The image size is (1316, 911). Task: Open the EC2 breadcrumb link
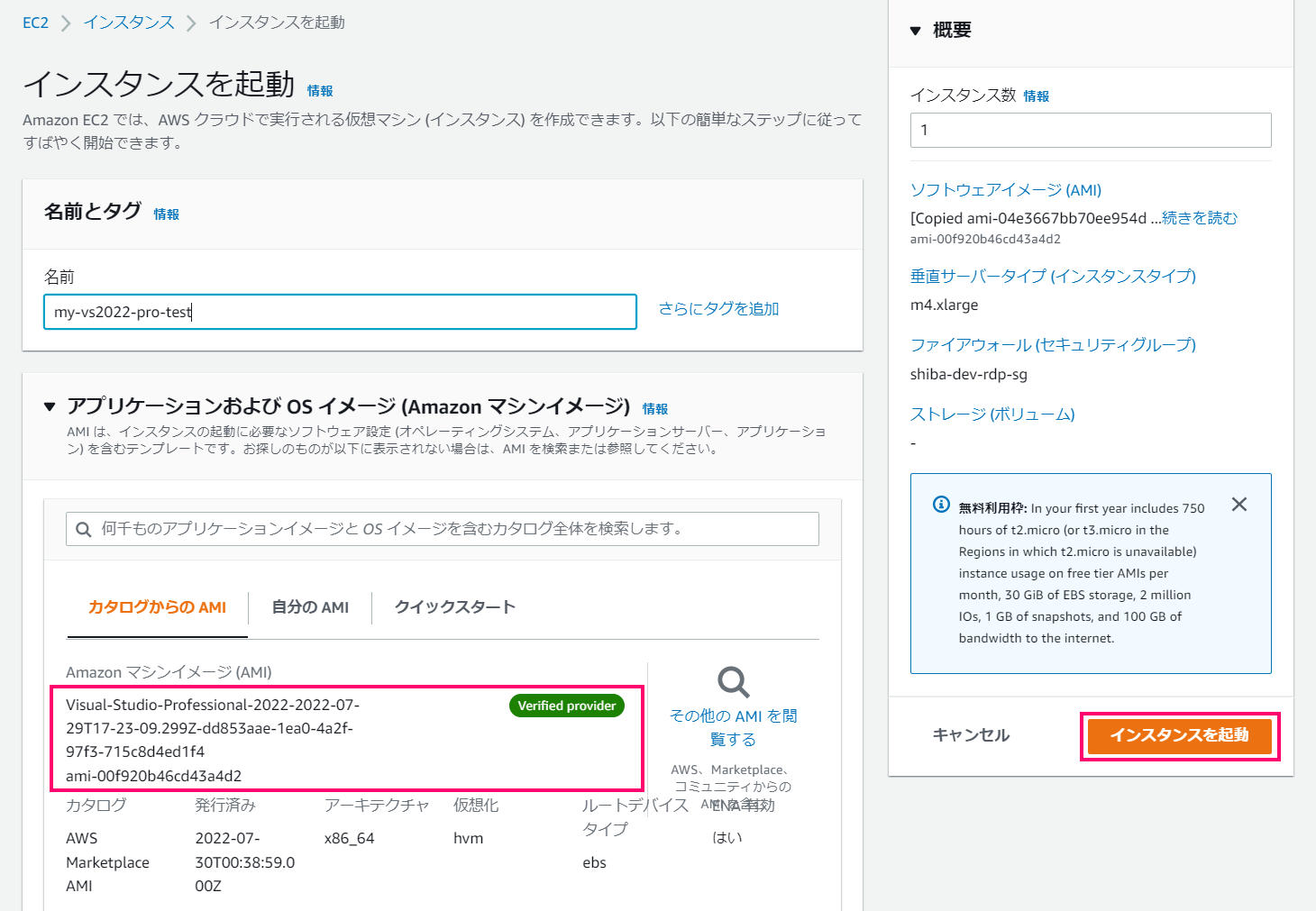point(35,23)
